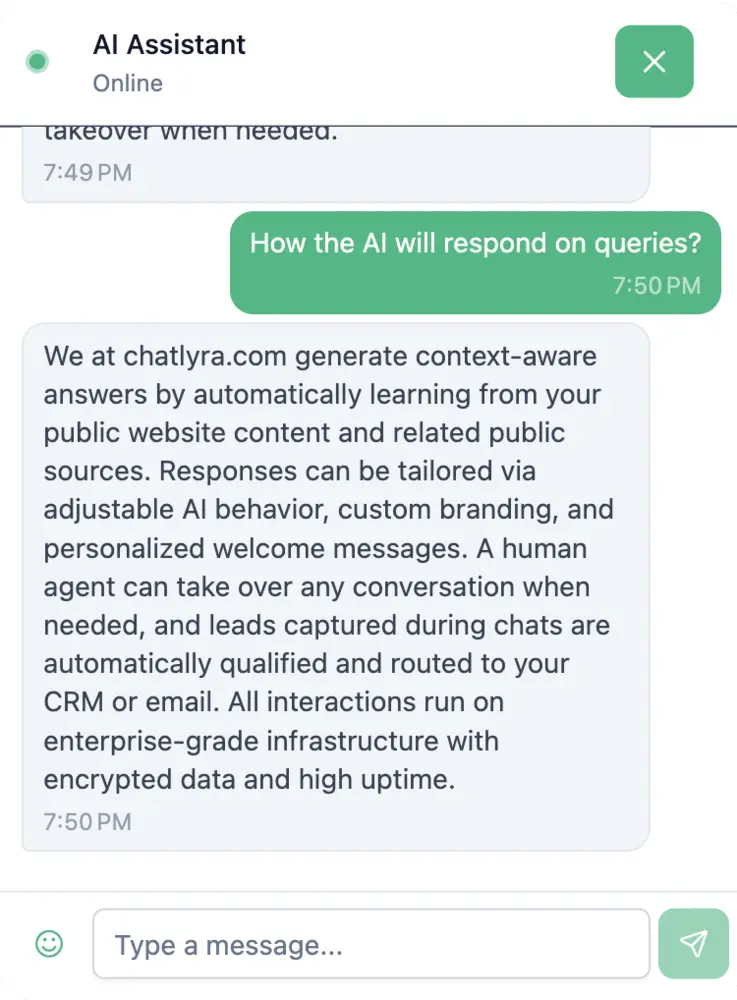Image resolution: width=737 pixels, height=1000 pixels.
Task: Click "encrypted data and high uptime" text
Action: point(249,780)
